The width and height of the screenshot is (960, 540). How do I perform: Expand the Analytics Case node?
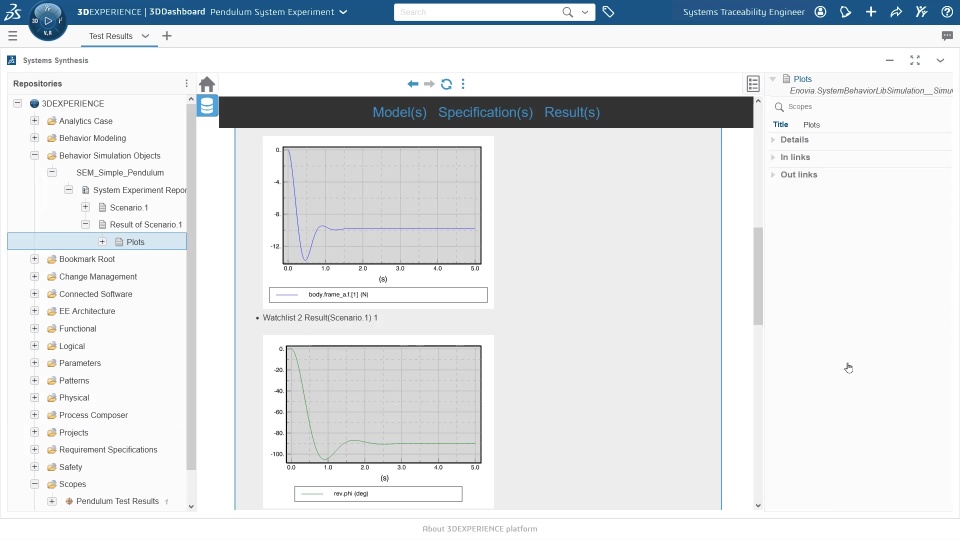click(x=34, y=121)
